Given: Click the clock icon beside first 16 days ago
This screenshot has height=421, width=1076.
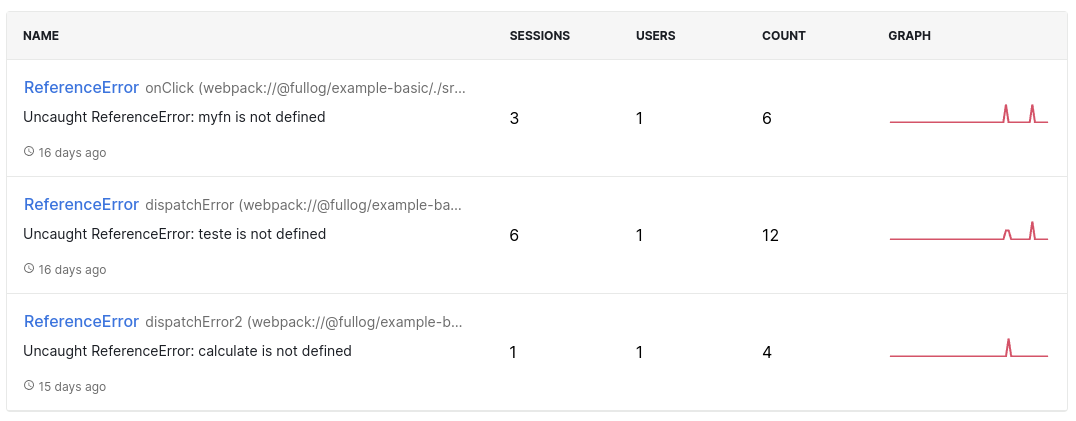Looking at the screenshot, I should [29, 152].
